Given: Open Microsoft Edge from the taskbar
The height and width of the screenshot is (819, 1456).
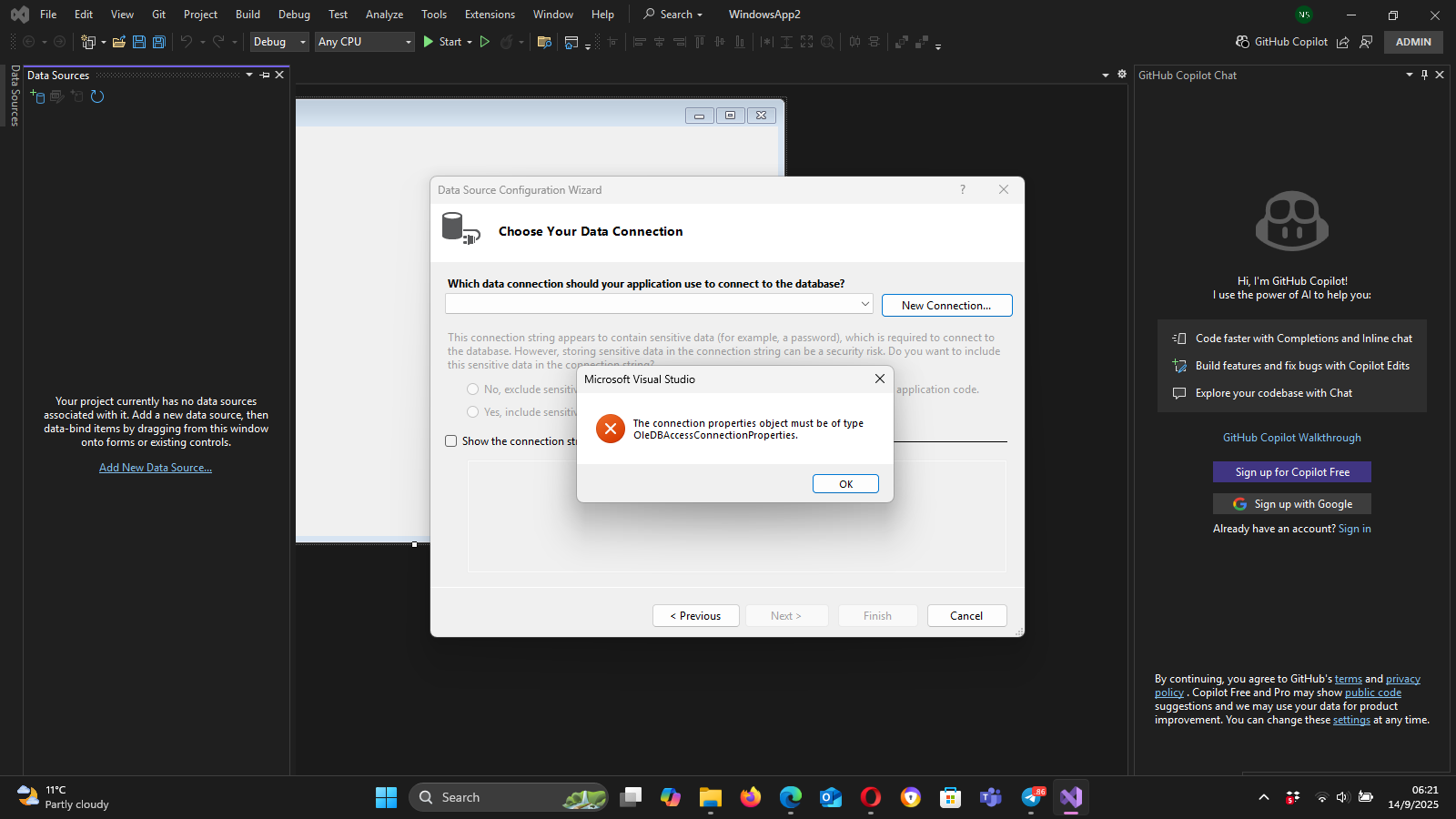Looking at the screenshot, I should (791, 797).
